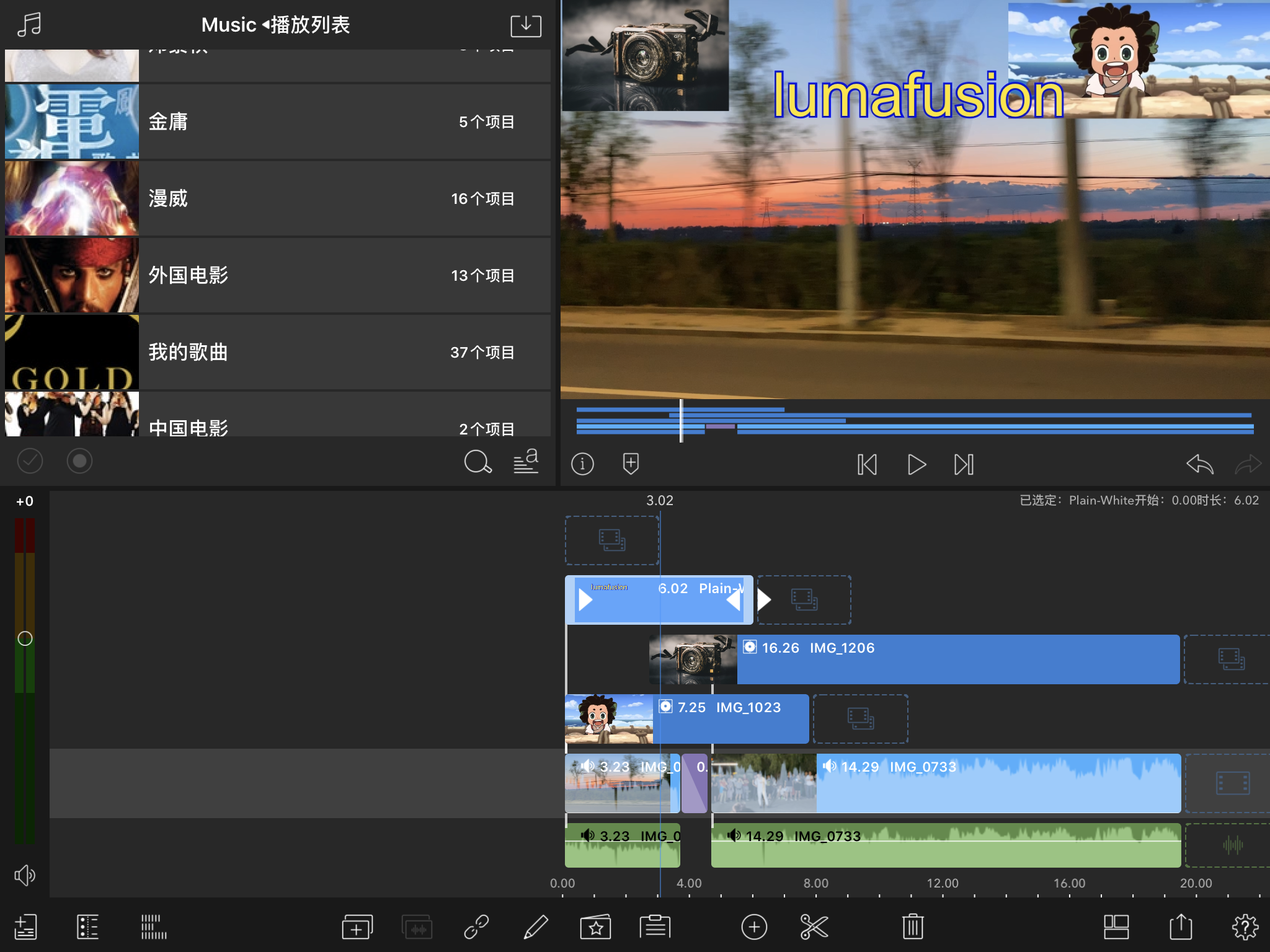
Task: Open the 金庸 playlist
Action: pos(278,121)
